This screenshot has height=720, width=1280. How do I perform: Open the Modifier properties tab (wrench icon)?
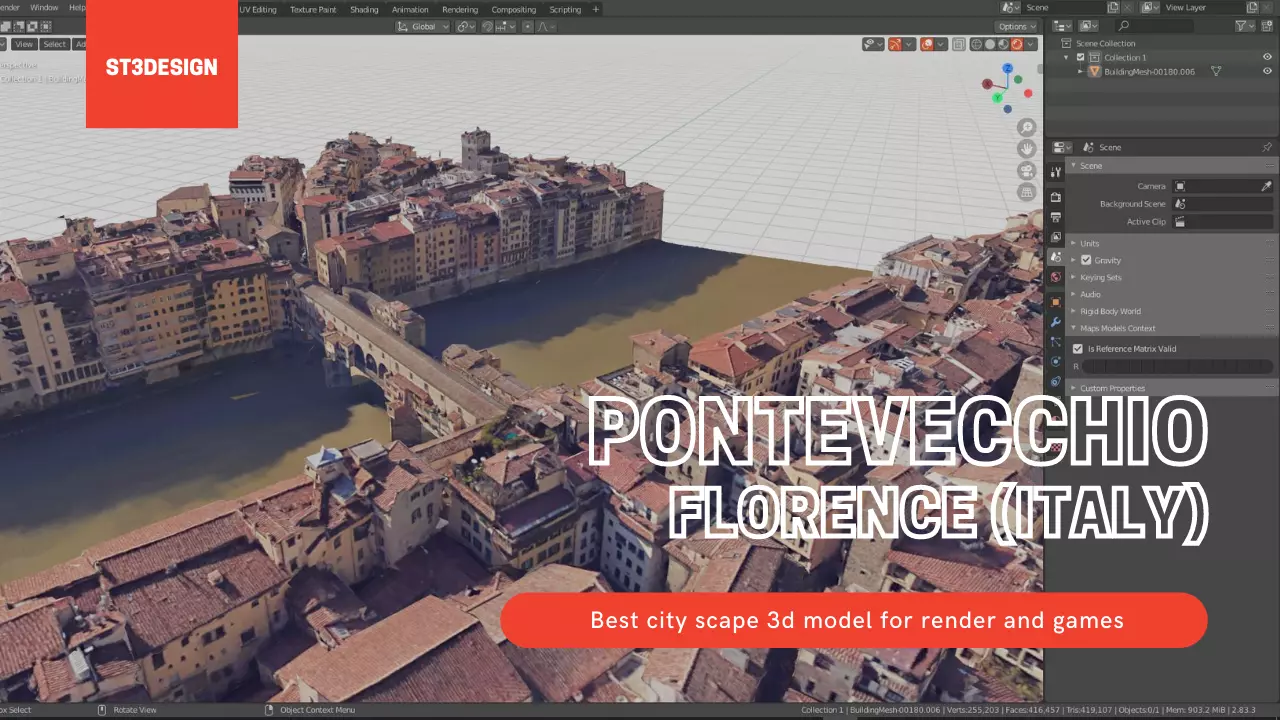[x=1055, y=322]
